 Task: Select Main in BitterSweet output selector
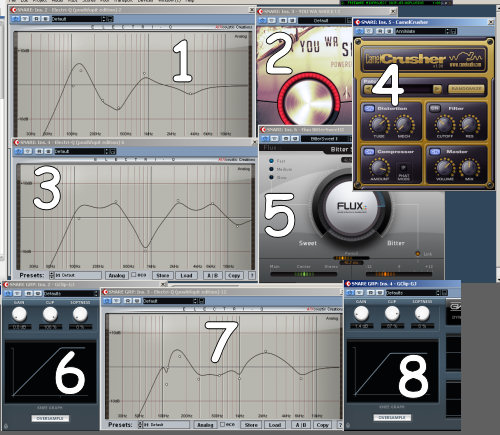tap(275, 266)
